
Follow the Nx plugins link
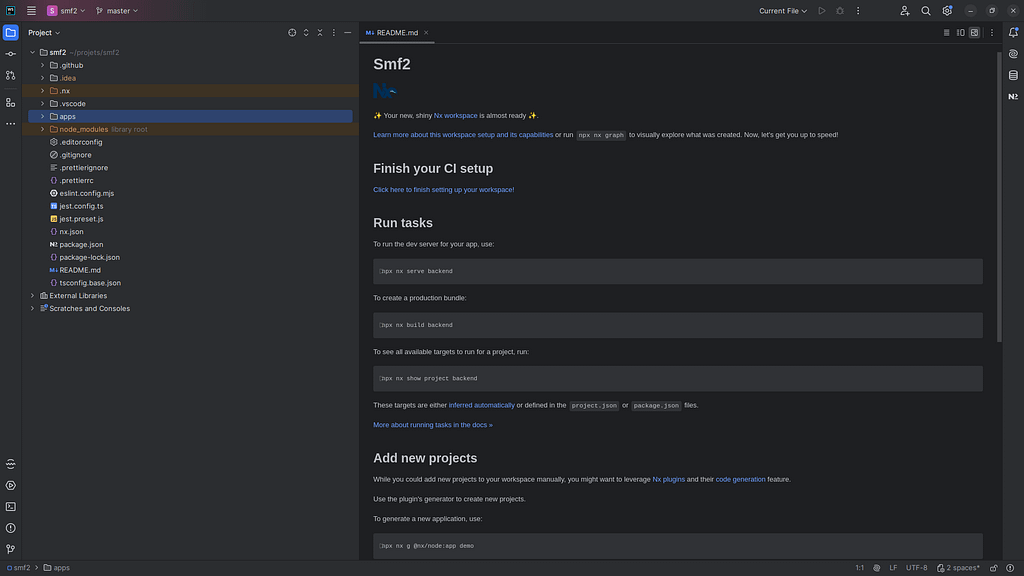coord(669,479)
